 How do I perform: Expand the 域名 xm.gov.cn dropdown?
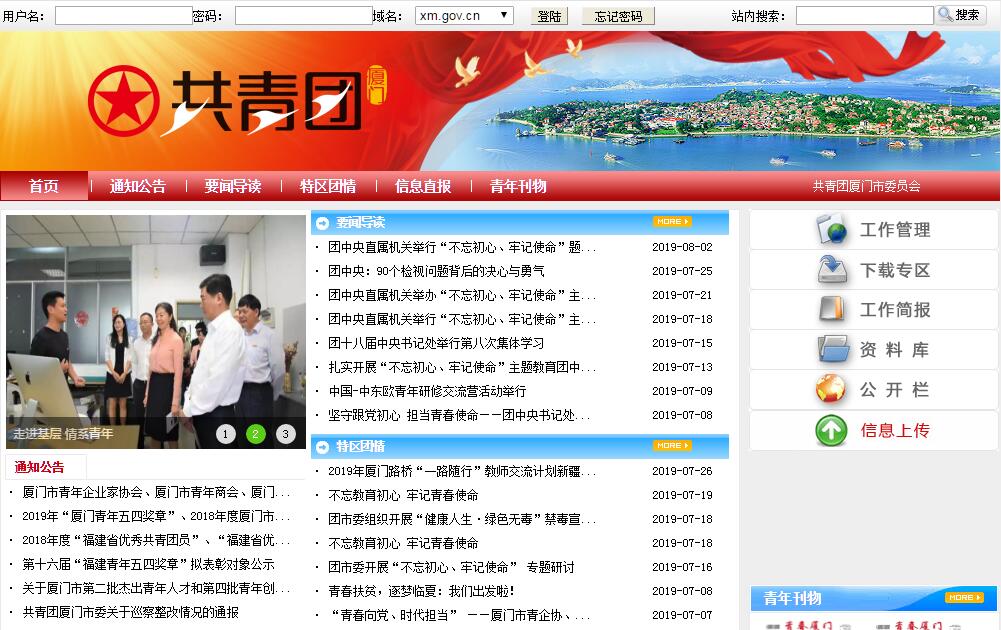coord(465,16)
